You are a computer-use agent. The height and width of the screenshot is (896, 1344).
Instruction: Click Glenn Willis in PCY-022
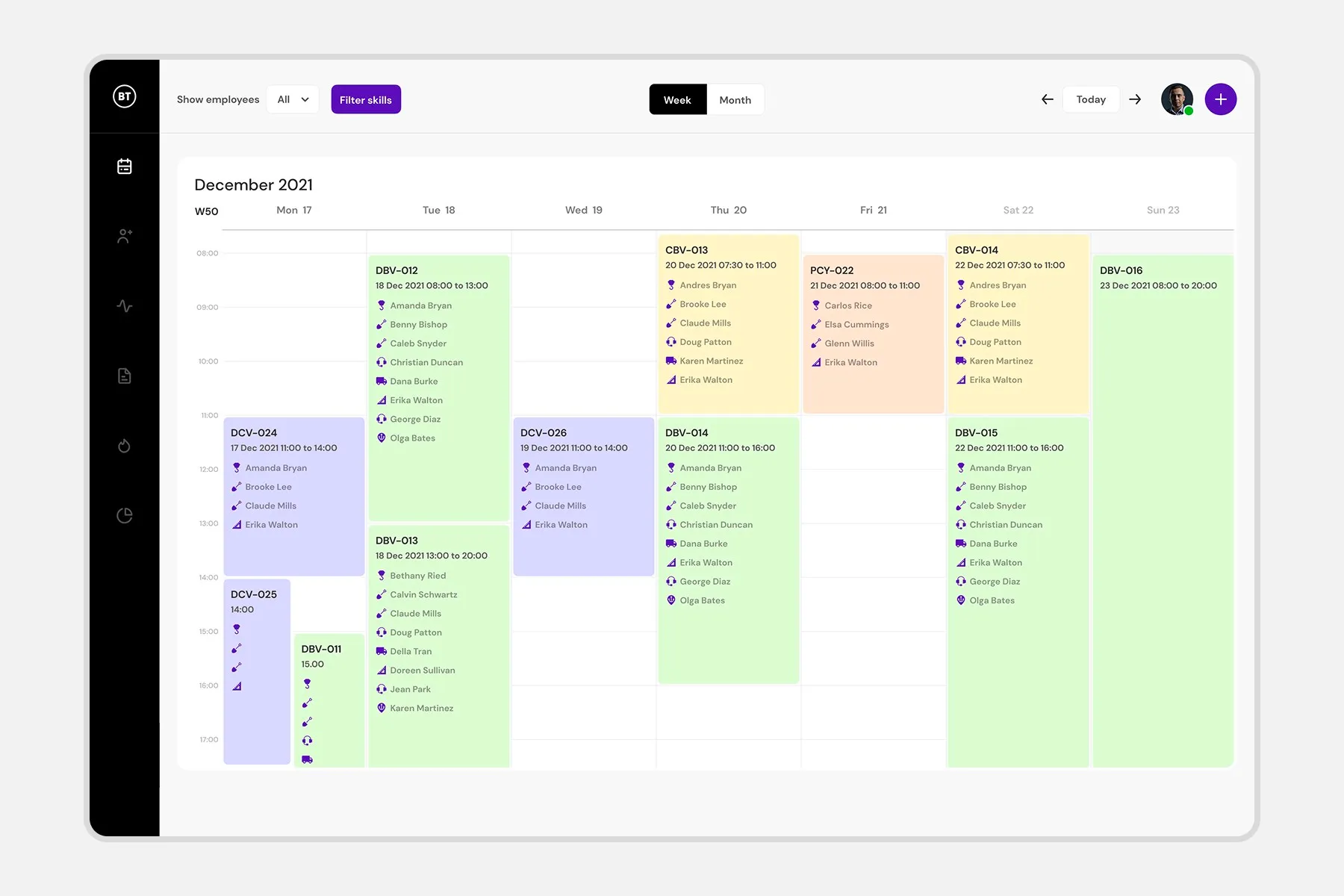pyautogui.click(x=849, y=343)
